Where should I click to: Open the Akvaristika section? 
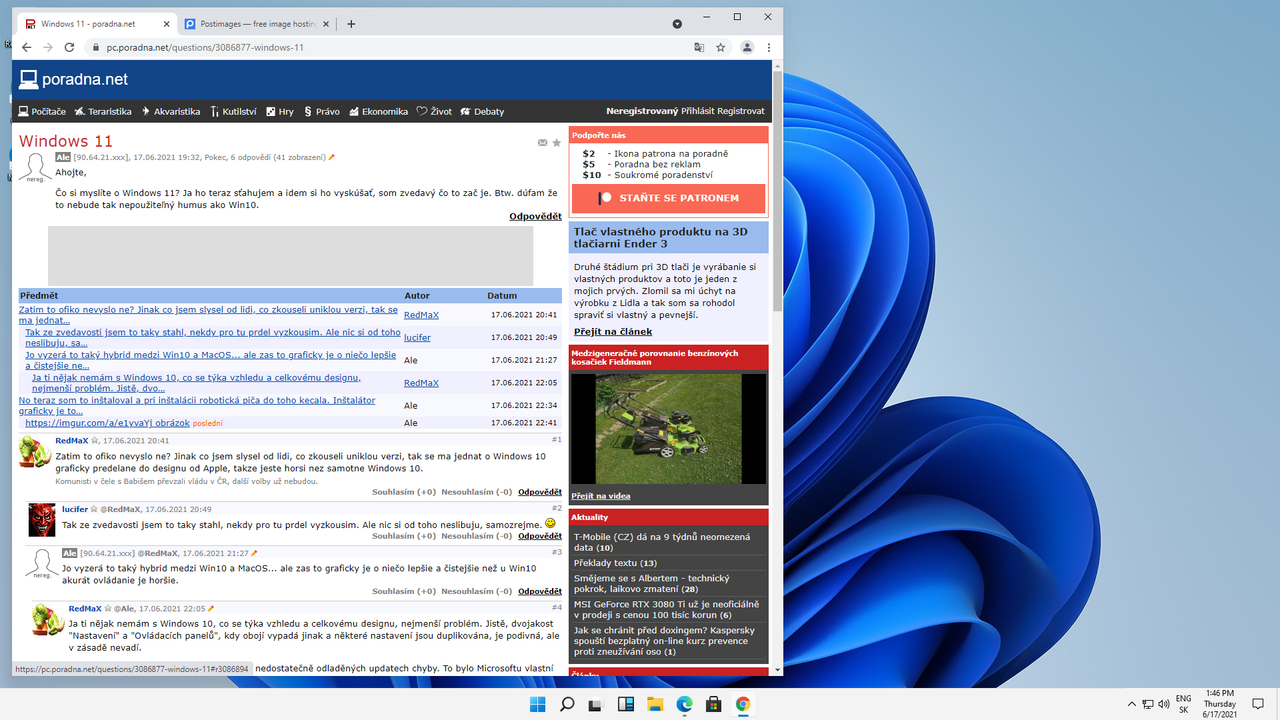(171, 111)
